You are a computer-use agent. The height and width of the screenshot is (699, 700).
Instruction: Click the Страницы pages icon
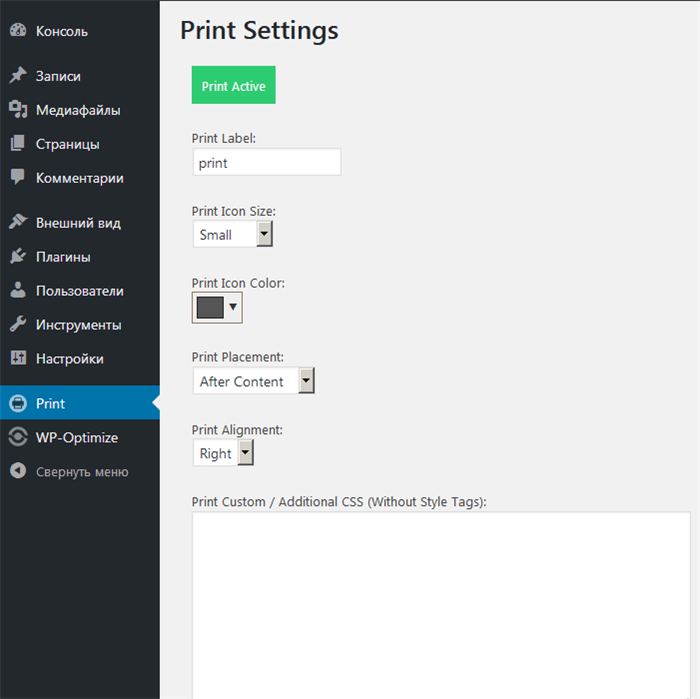[x=18, y=143]
